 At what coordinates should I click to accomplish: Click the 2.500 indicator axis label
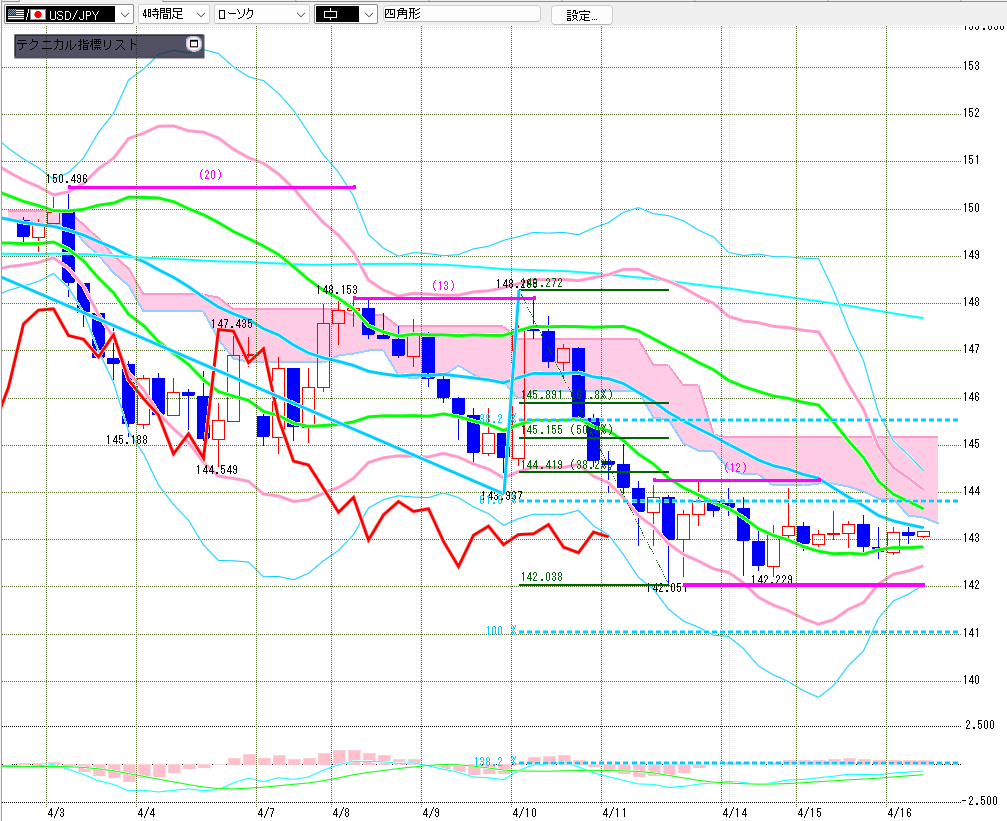pyautogui.click(x=980, y=725)
